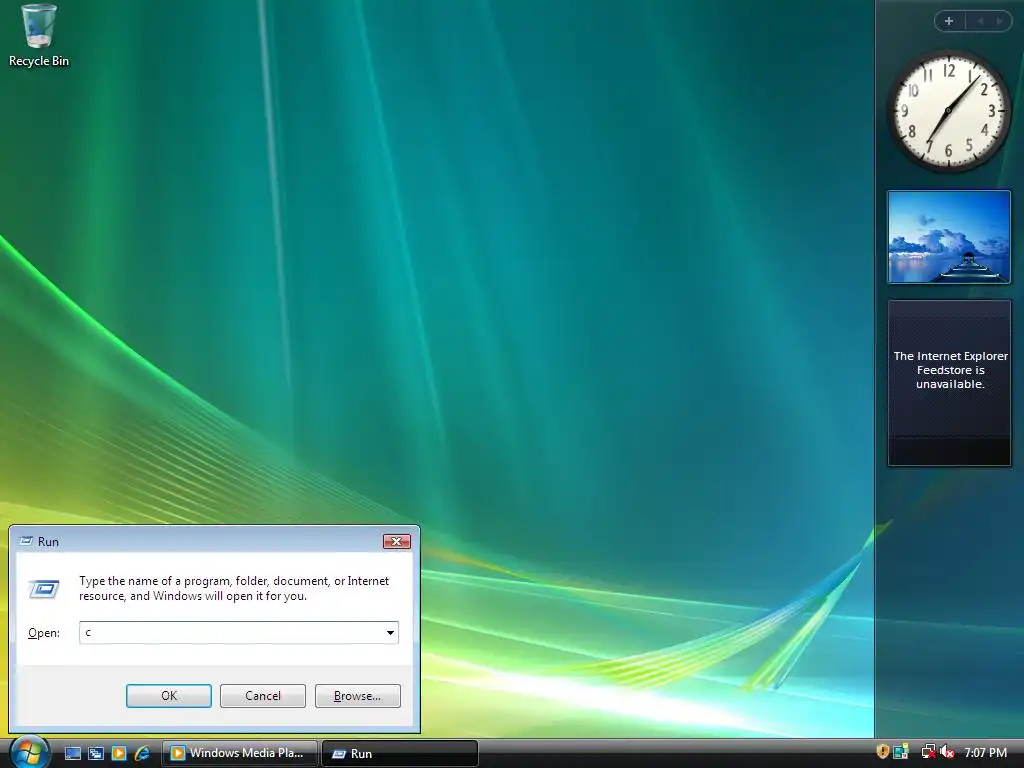Click the sidebar previous-page arrow
The height and width of the screenshot is (768, 1024).
(x=980, y=21)
